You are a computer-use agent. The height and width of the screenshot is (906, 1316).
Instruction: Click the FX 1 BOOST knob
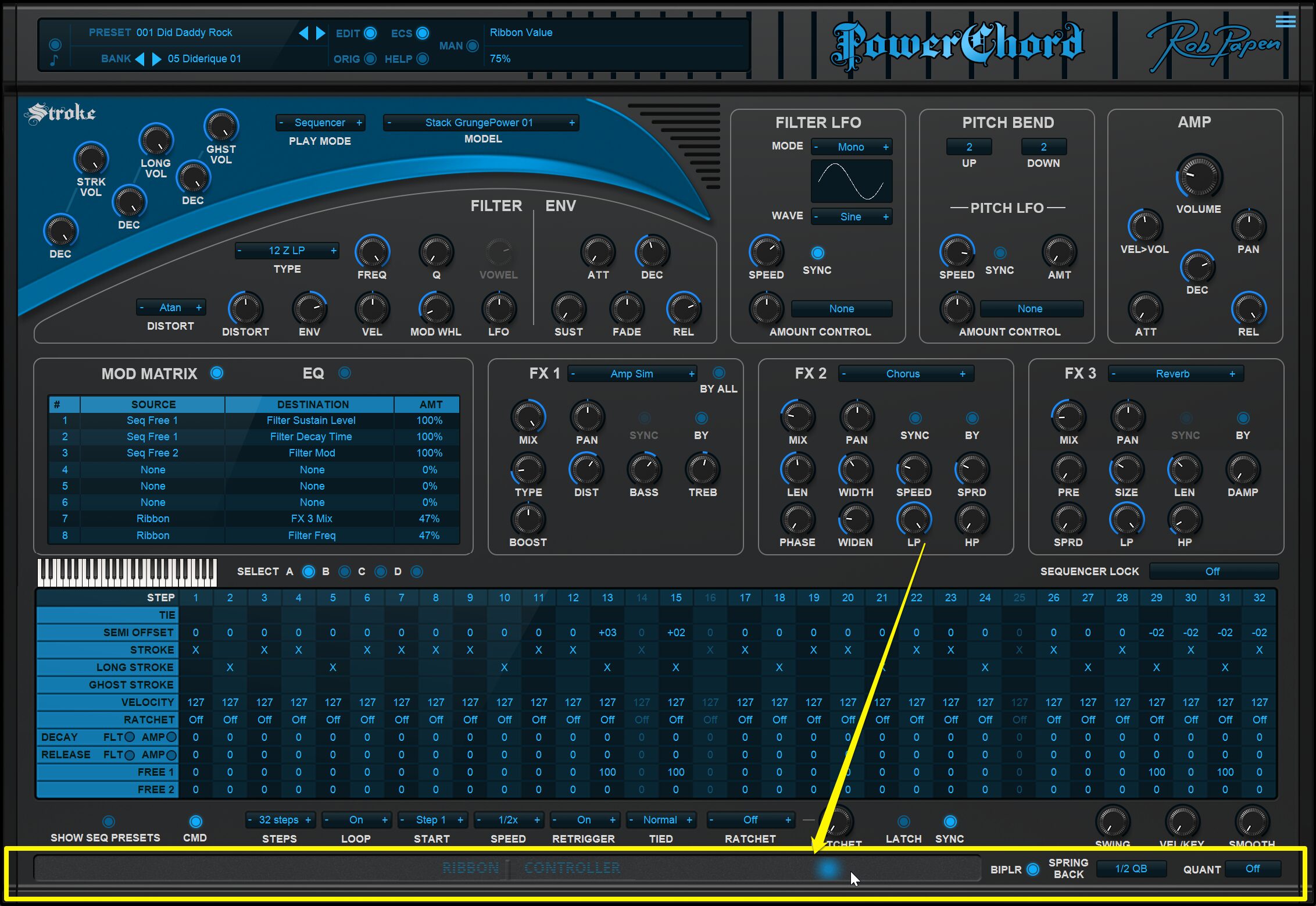click(x=528, y=519)
